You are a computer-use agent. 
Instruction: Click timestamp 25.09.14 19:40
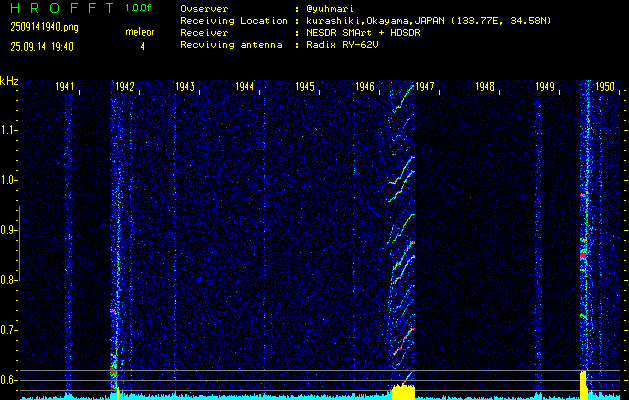42,47
